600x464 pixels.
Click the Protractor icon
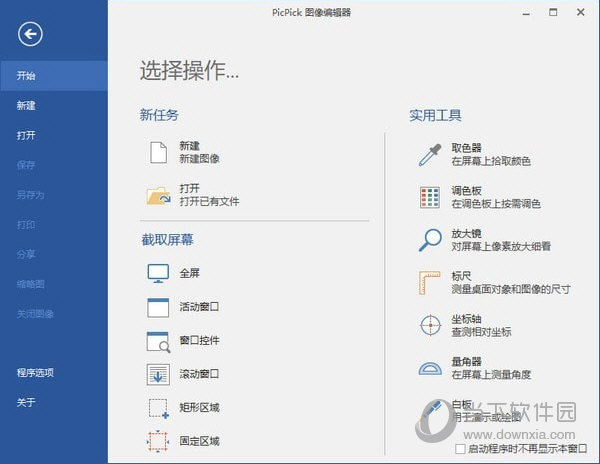click(430, 368)
